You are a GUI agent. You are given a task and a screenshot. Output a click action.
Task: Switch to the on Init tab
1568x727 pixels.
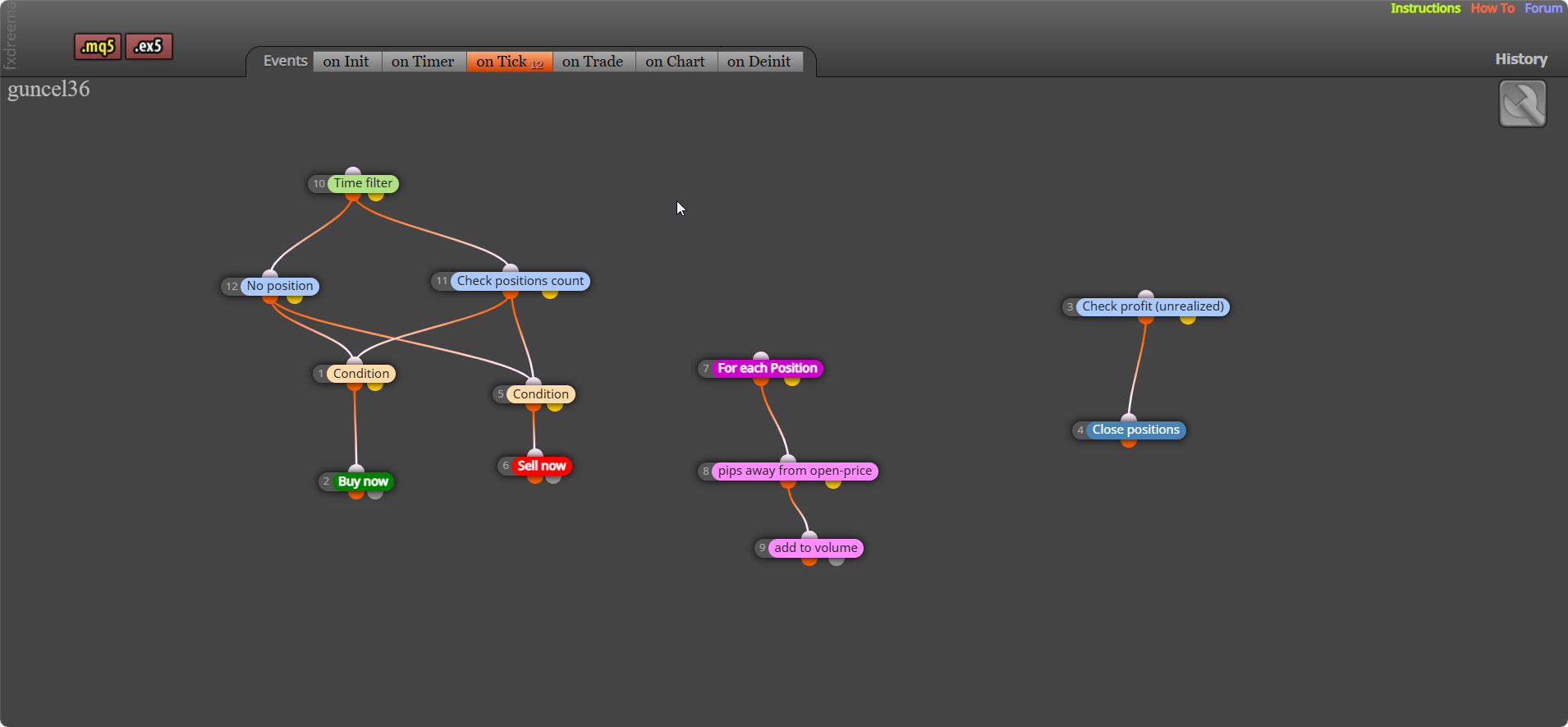[346, 62]
